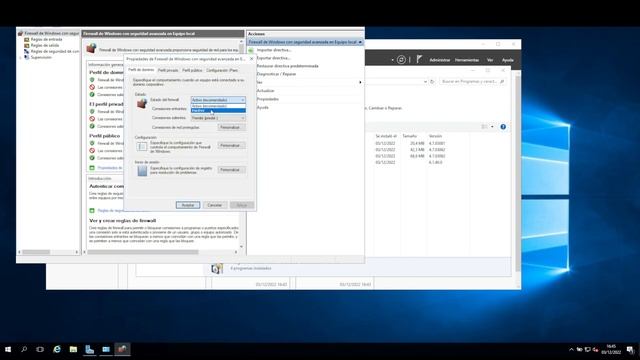The height and width of the screenshot is (360, 640).
Task: Click Importar directiva action
Action: coord(274,50)
